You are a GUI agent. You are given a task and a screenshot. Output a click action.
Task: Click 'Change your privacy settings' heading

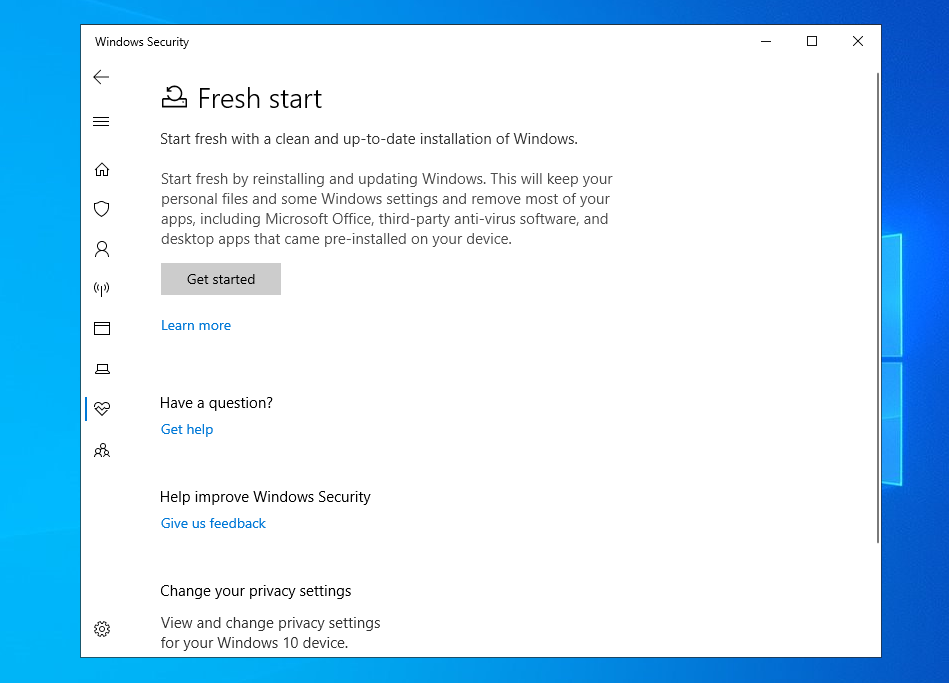click(255, 591)
